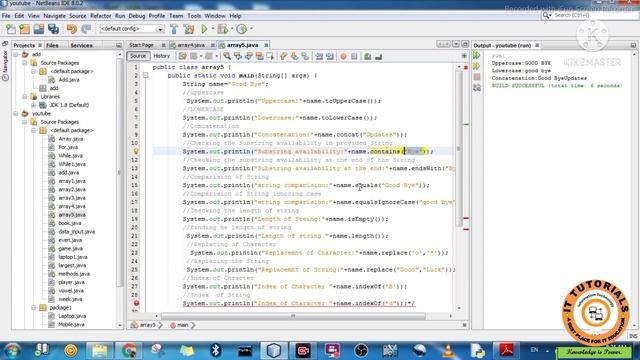The image size is (640, 360).
Task: Expand the JDK 1.8 (Default) node
Action: point(33,105)
